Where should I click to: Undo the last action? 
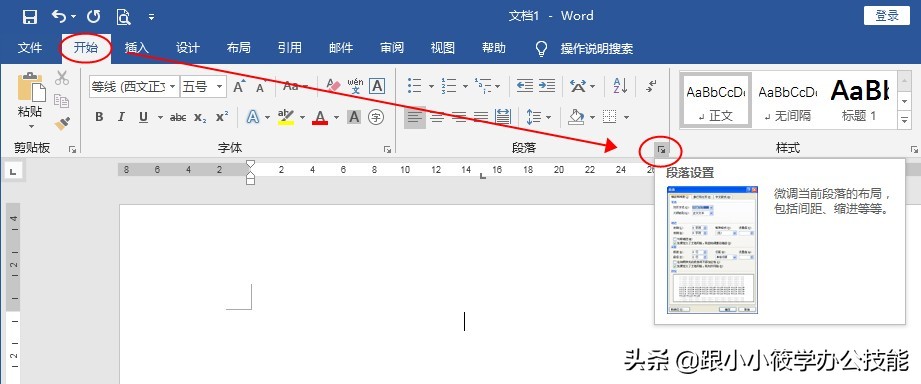(59, 16)
